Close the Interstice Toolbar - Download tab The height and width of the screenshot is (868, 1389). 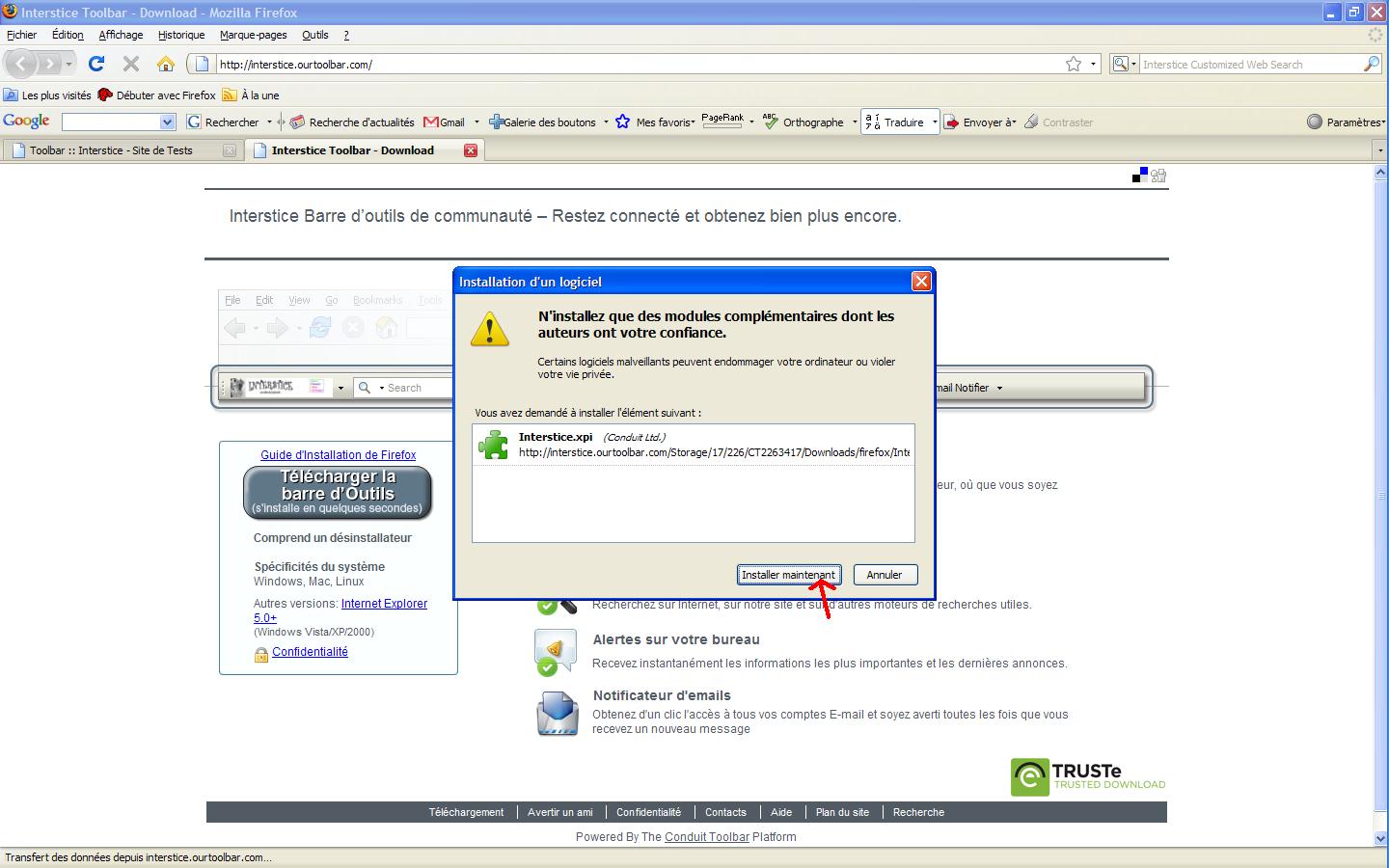coord(471,150)
